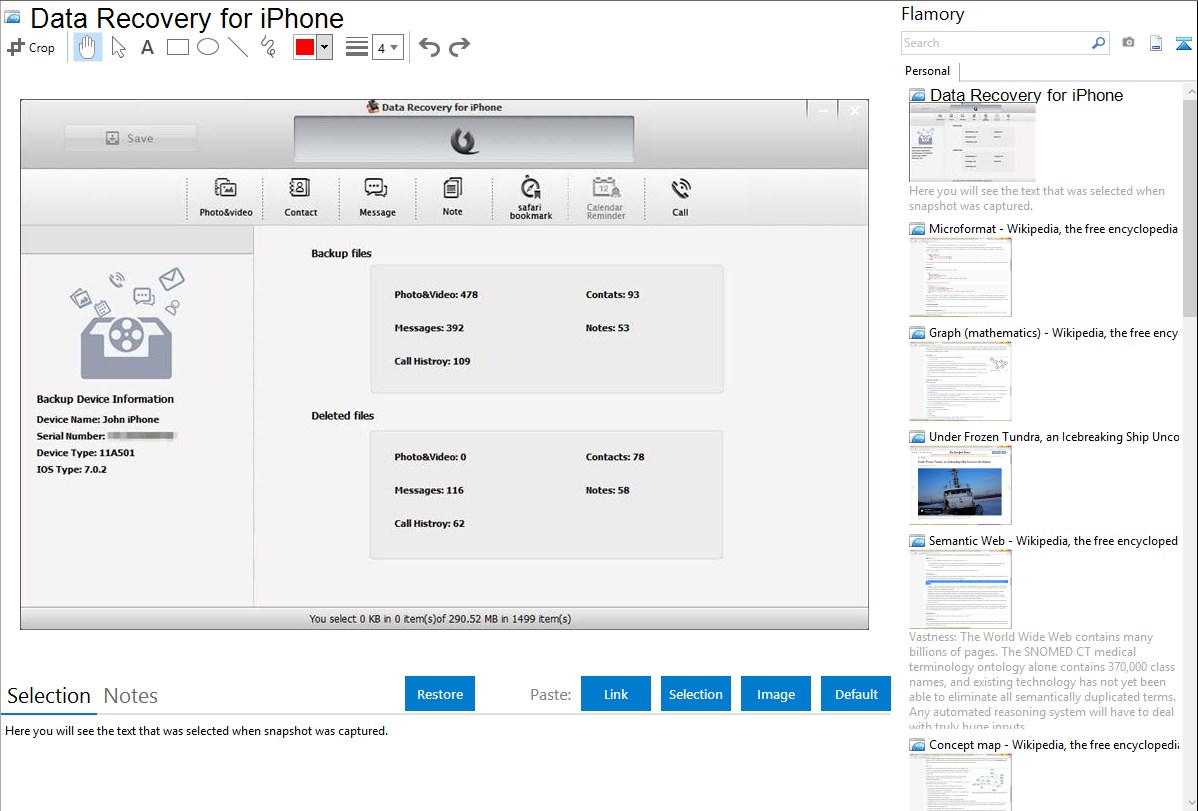1198x811 pixels.
Task: Click into the Flamory Search field
Action: tap(995, 43)
